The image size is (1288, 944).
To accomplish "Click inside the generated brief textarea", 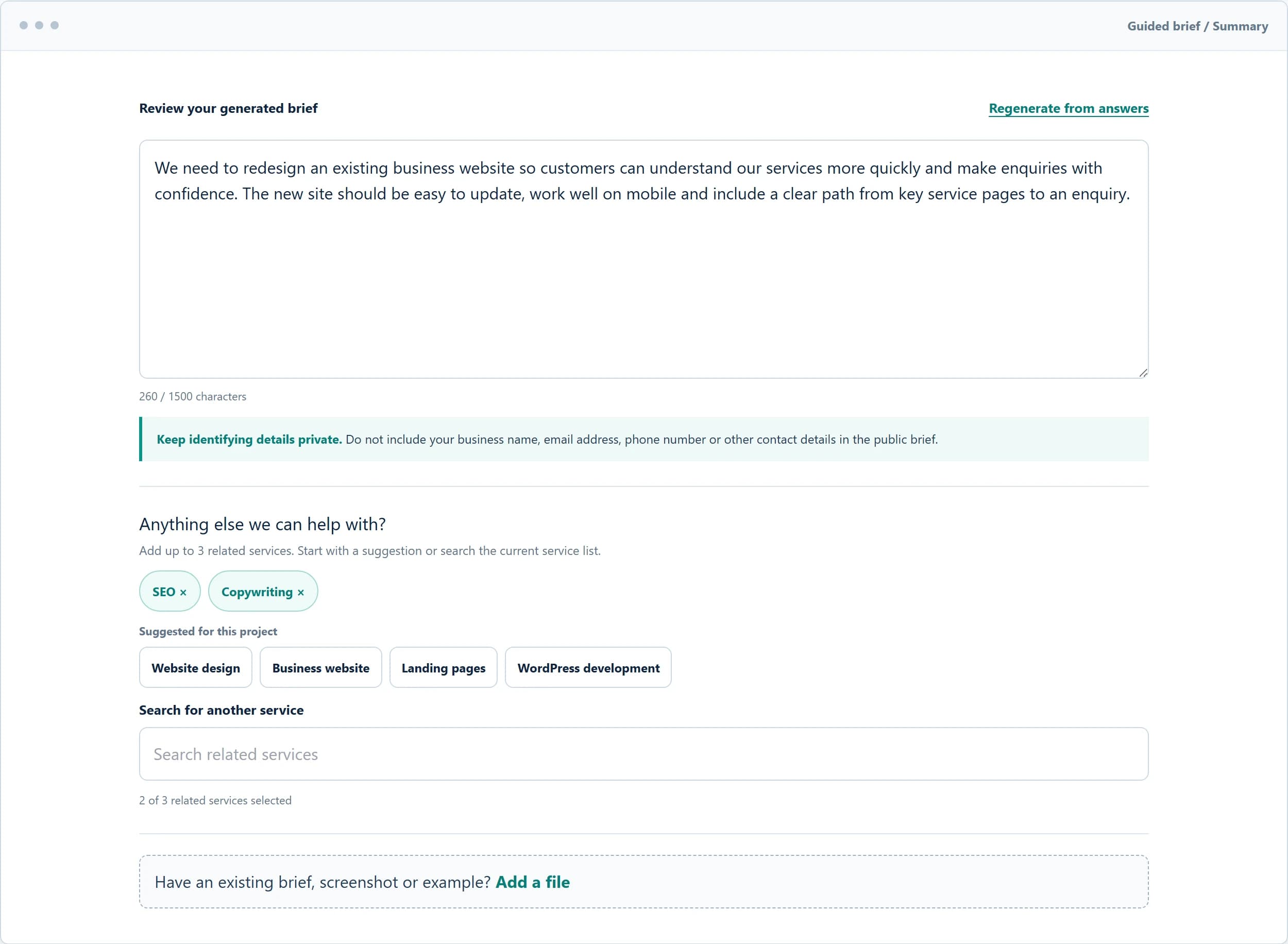I will click(643, 259).
